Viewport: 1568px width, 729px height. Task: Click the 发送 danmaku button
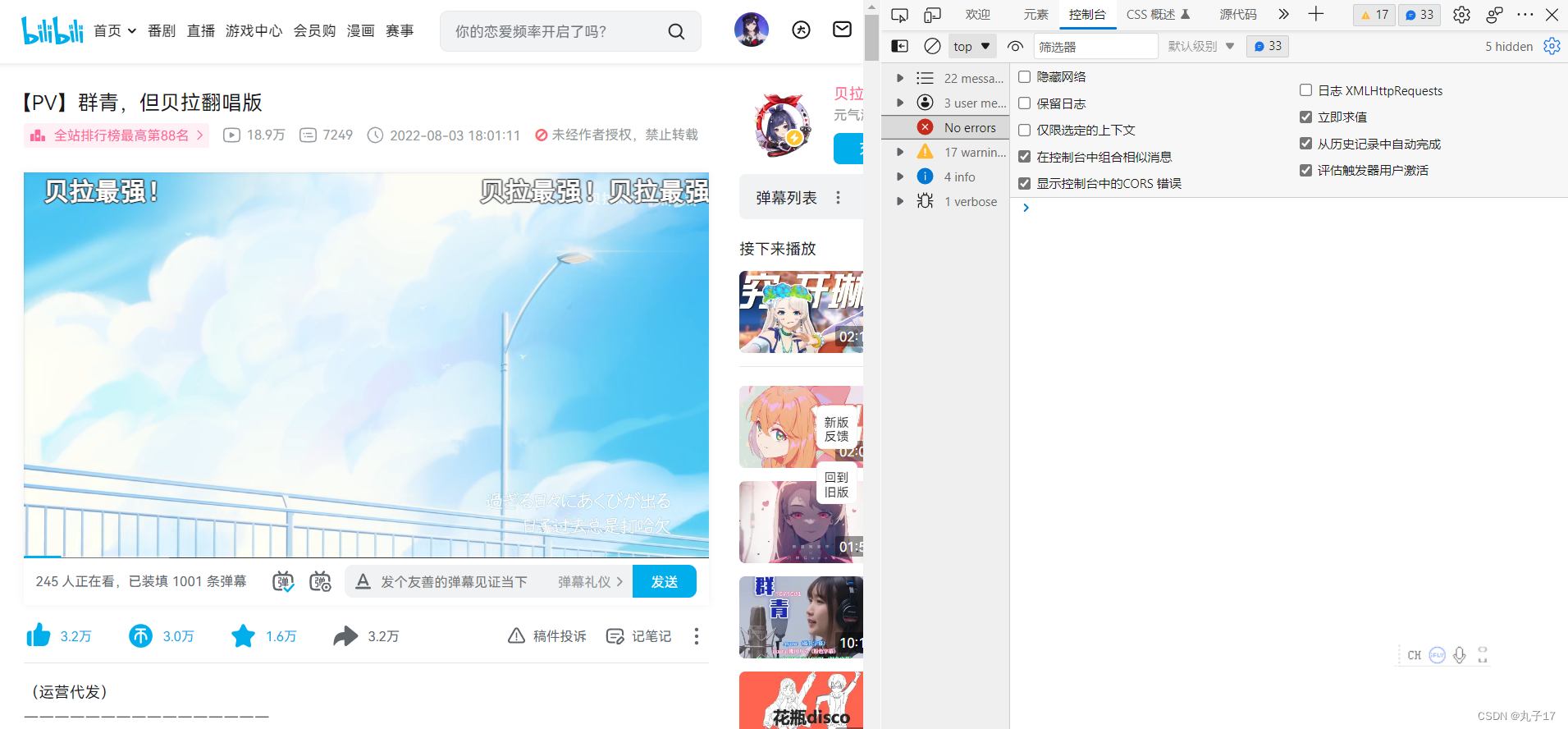point(665,581)
